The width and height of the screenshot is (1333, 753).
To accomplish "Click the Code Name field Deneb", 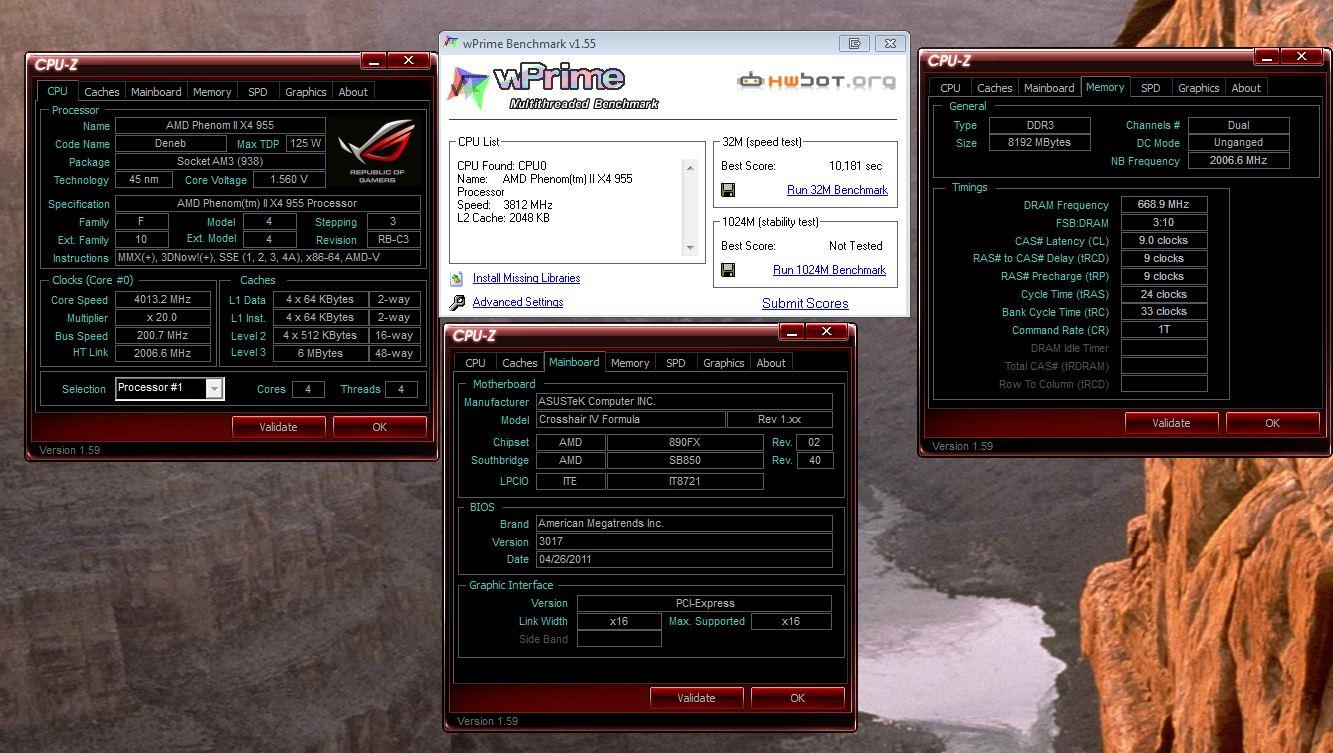I will click(x=171, y=144).
